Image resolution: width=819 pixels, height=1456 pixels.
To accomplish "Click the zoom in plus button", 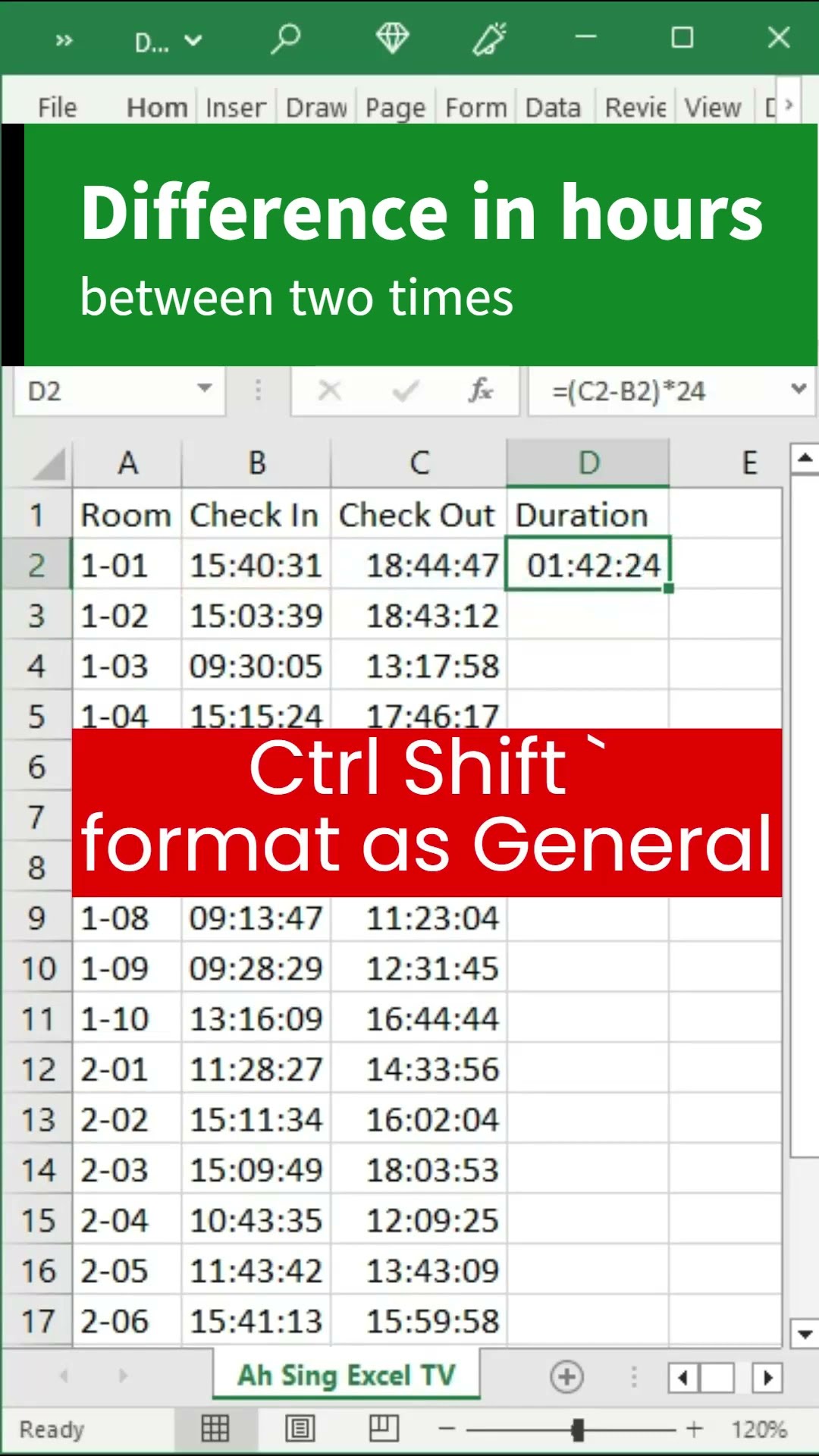I will (694, 1429).
